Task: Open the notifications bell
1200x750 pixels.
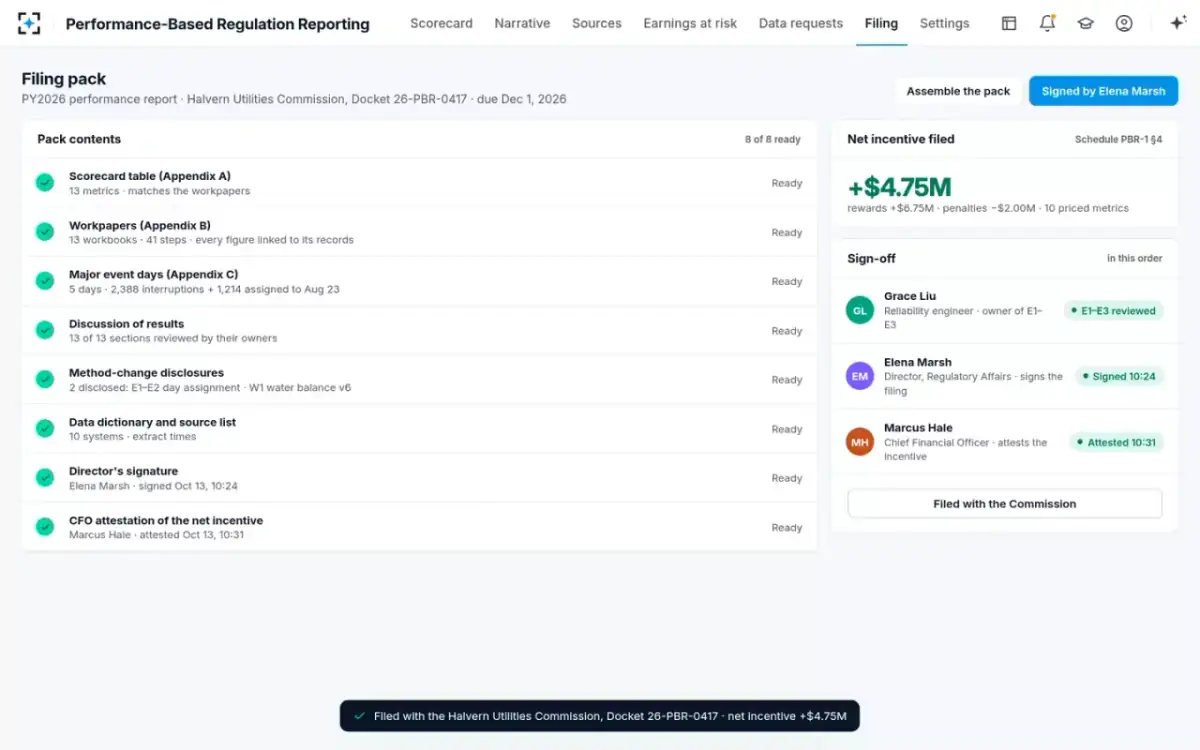Action: [1047, 23]
